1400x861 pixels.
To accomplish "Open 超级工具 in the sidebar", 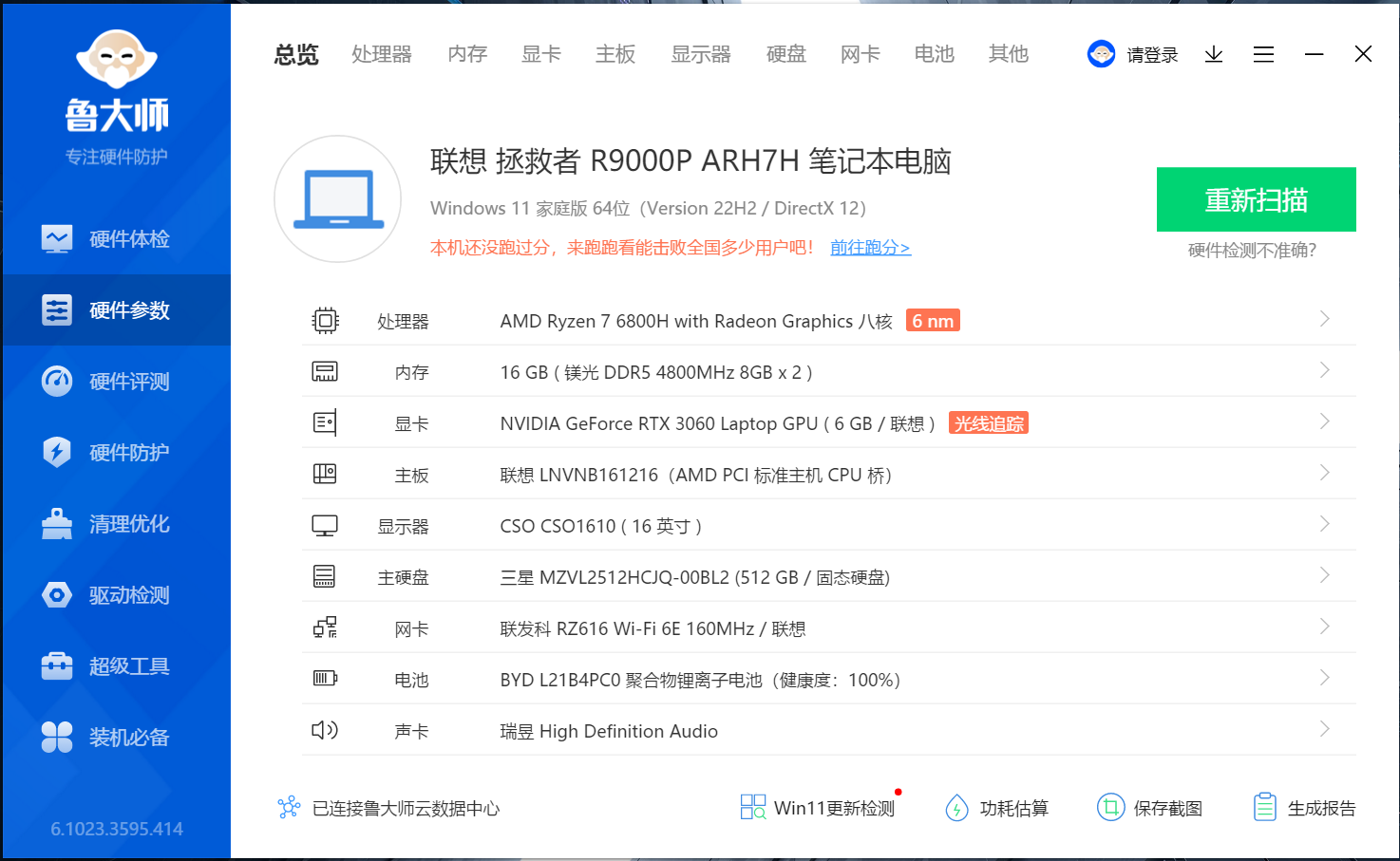I will coord(116,666).
